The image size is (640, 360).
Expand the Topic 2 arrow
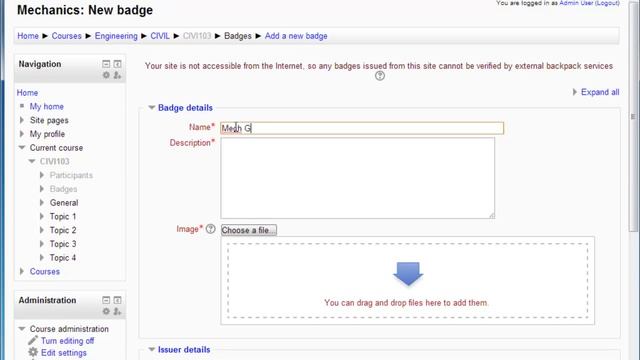(42, 230)
